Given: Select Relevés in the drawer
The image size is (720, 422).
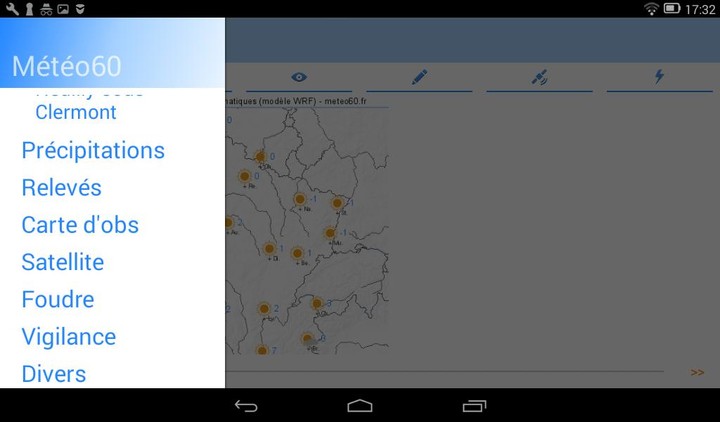Looking at the screenshot, I should [x=62, y=188].
